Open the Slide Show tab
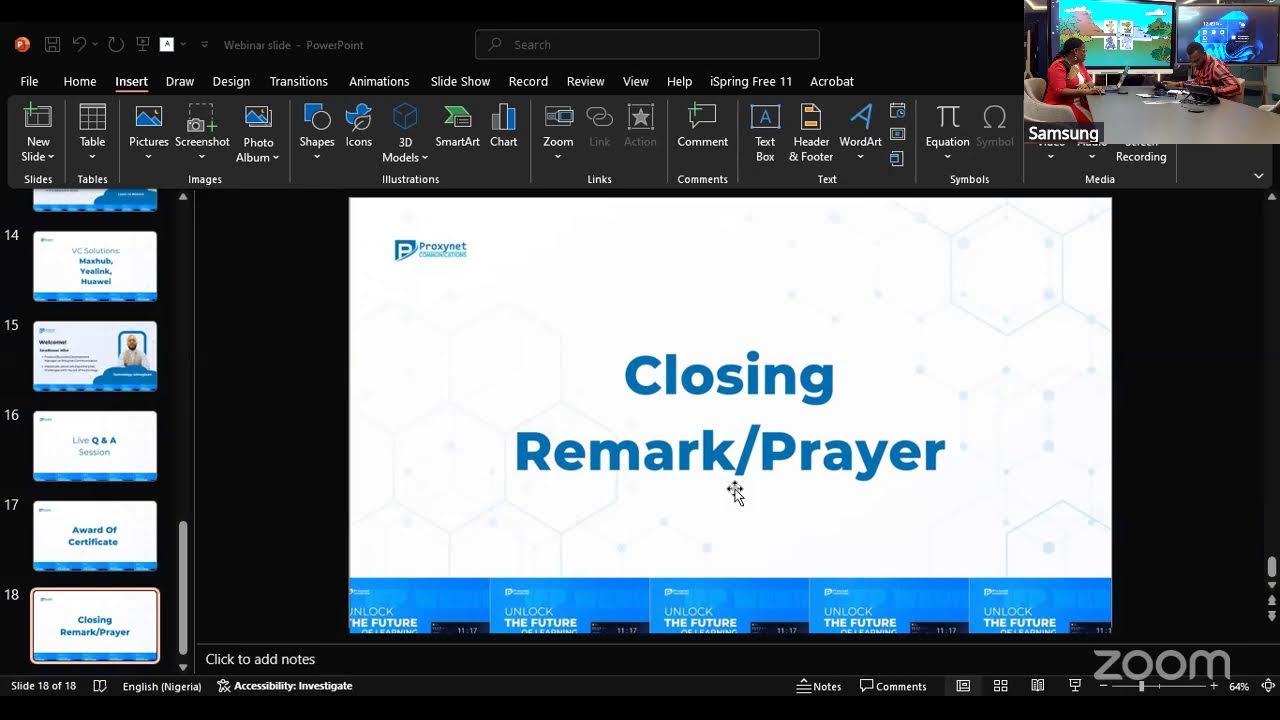The image size is (1280, 720). pyautogui.click(x=460, y=81)
